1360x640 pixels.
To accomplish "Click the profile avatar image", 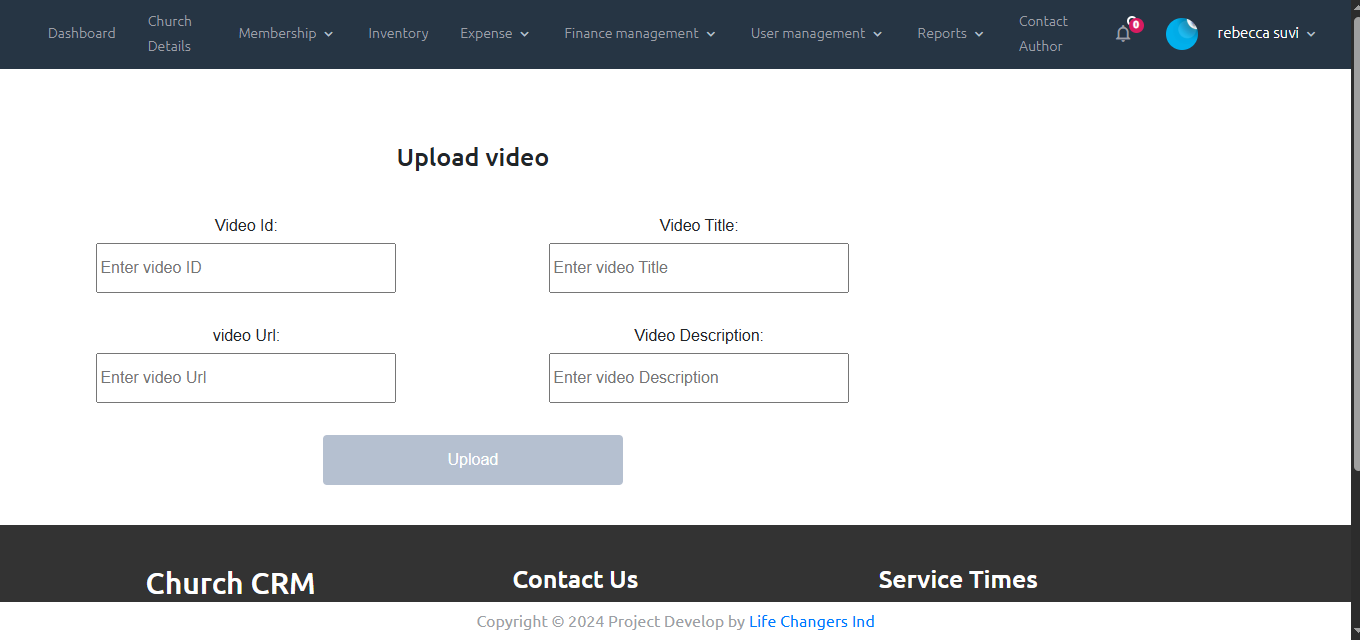I will pyautogui.click(x=1181, y=33).
